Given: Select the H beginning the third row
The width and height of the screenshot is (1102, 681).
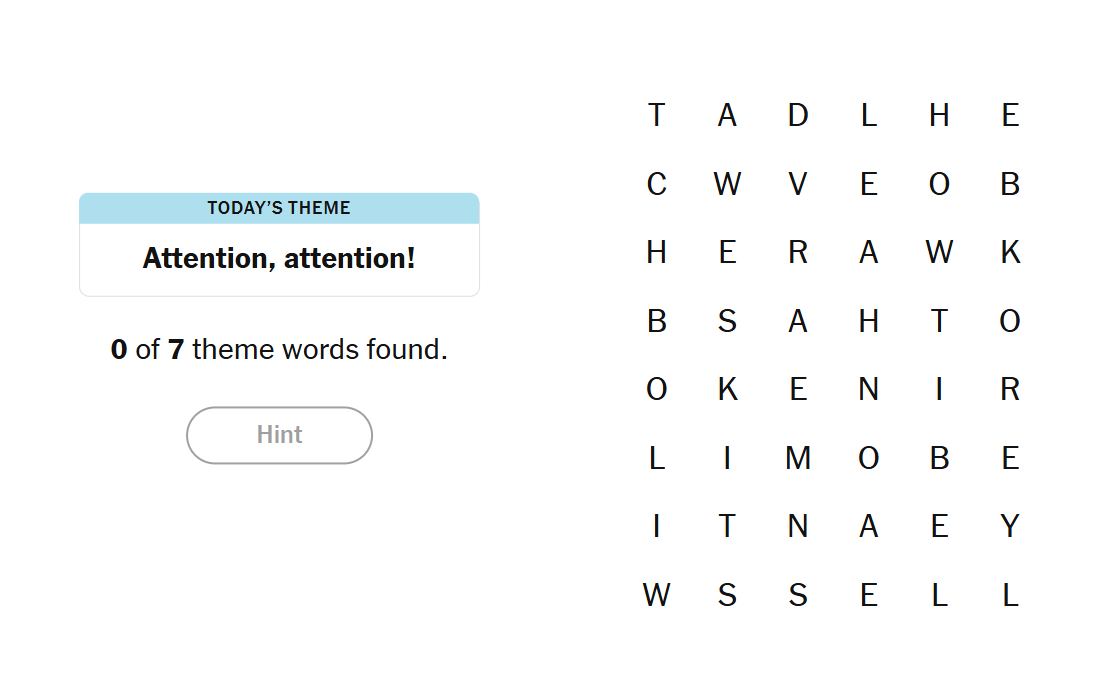Looking at the screenshot, I should (657, 252).
